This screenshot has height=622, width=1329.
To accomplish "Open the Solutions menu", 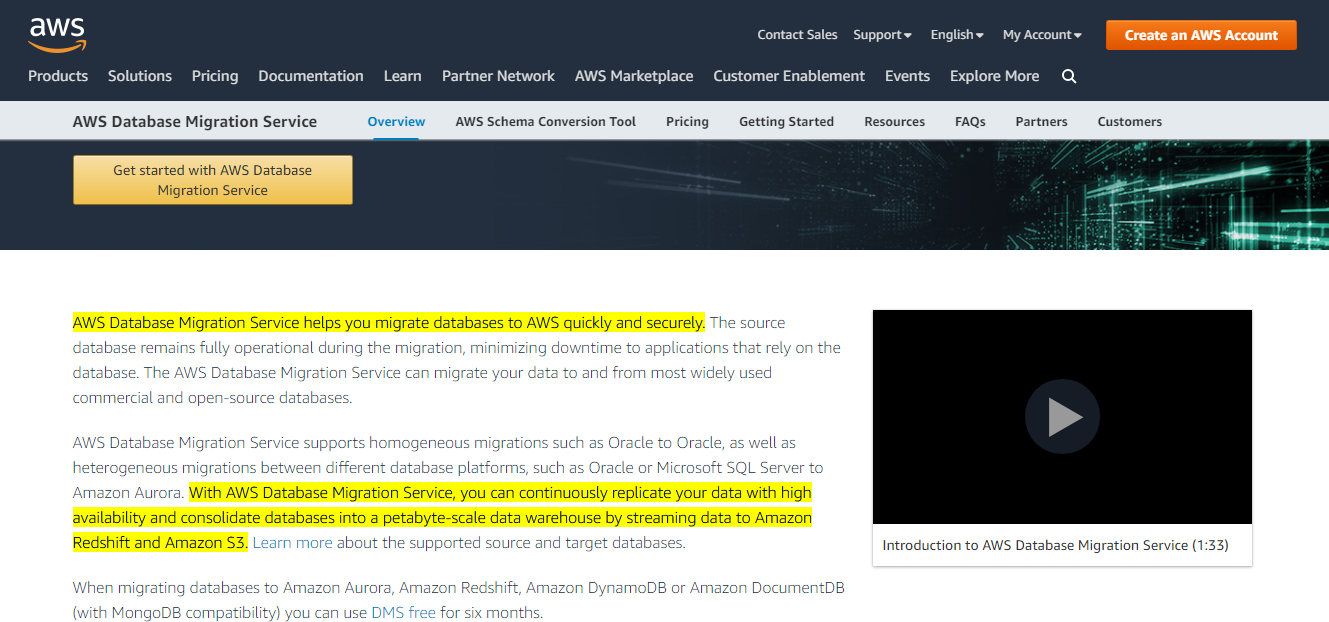I will click(140, 76).
